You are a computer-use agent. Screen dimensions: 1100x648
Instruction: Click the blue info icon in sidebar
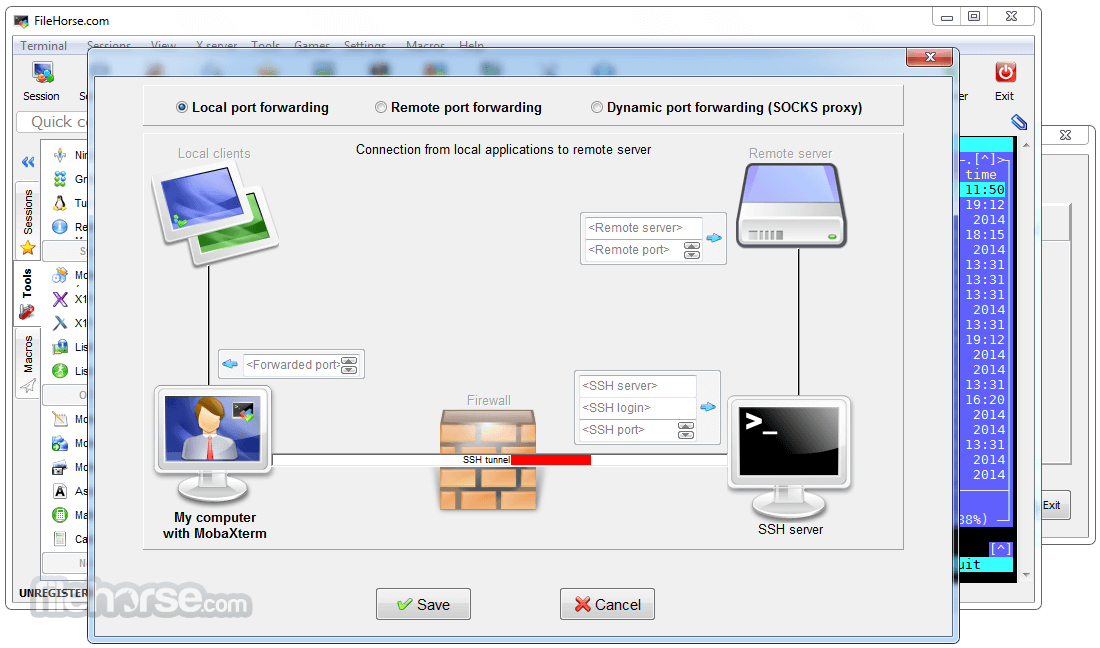60,227
